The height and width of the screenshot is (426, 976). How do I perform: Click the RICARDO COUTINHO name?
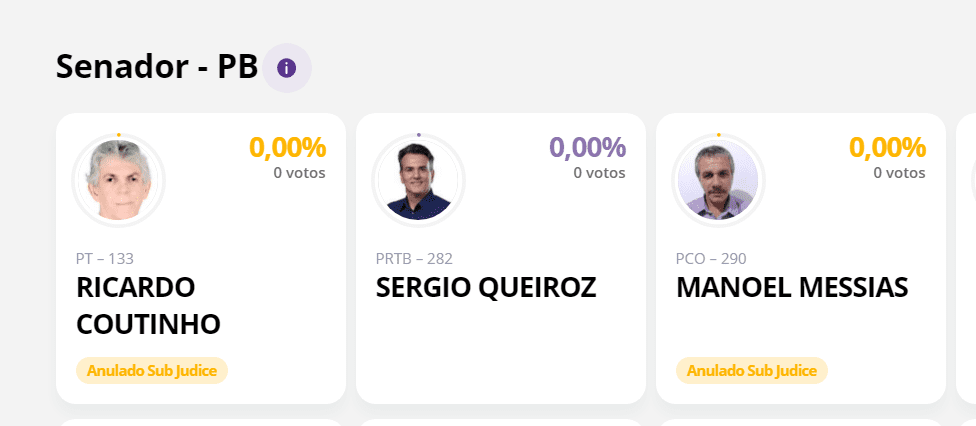point(148,306)
